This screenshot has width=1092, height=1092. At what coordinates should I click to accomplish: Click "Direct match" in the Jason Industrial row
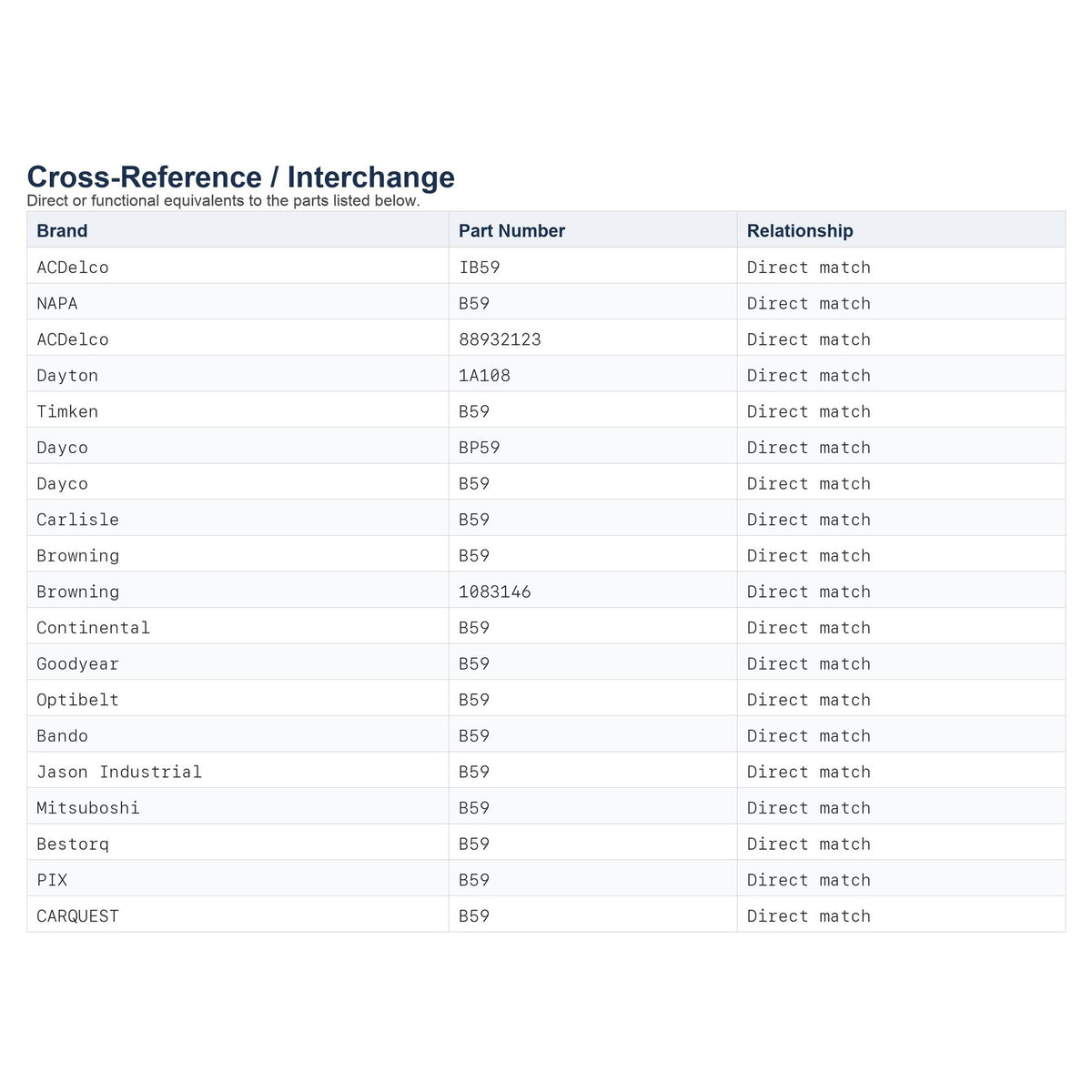point(809,772)
